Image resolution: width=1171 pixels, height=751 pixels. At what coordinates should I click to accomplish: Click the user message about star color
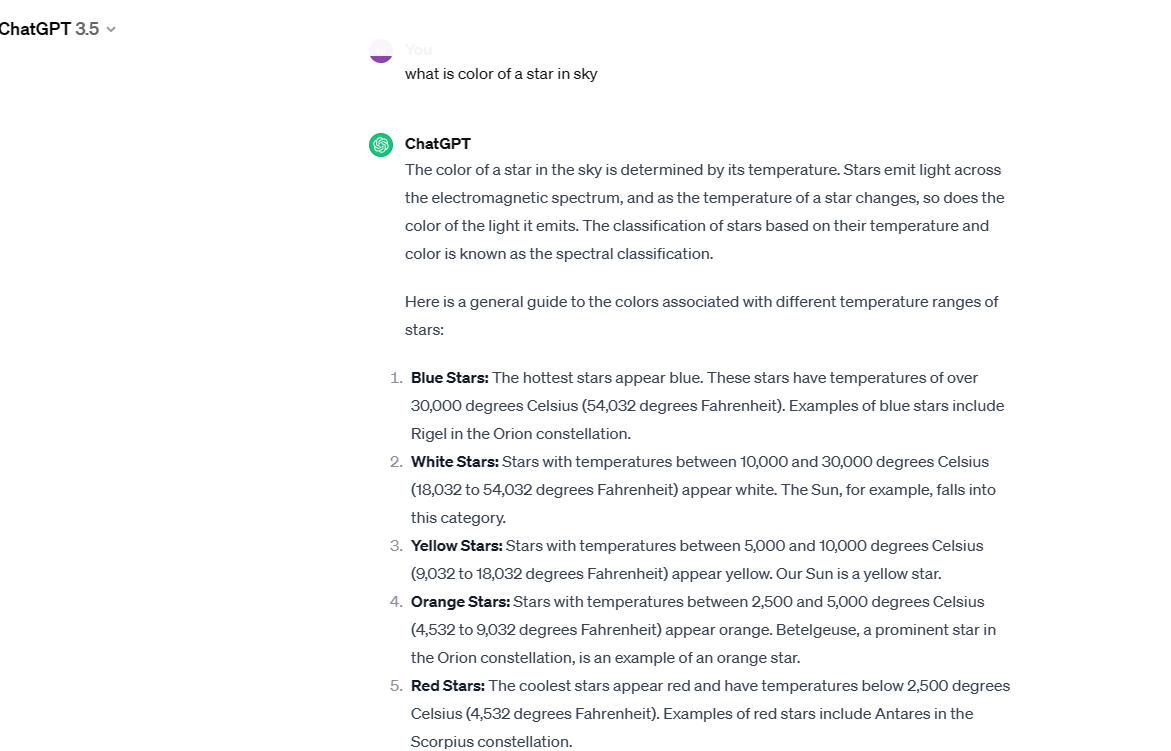pos(501,74)
